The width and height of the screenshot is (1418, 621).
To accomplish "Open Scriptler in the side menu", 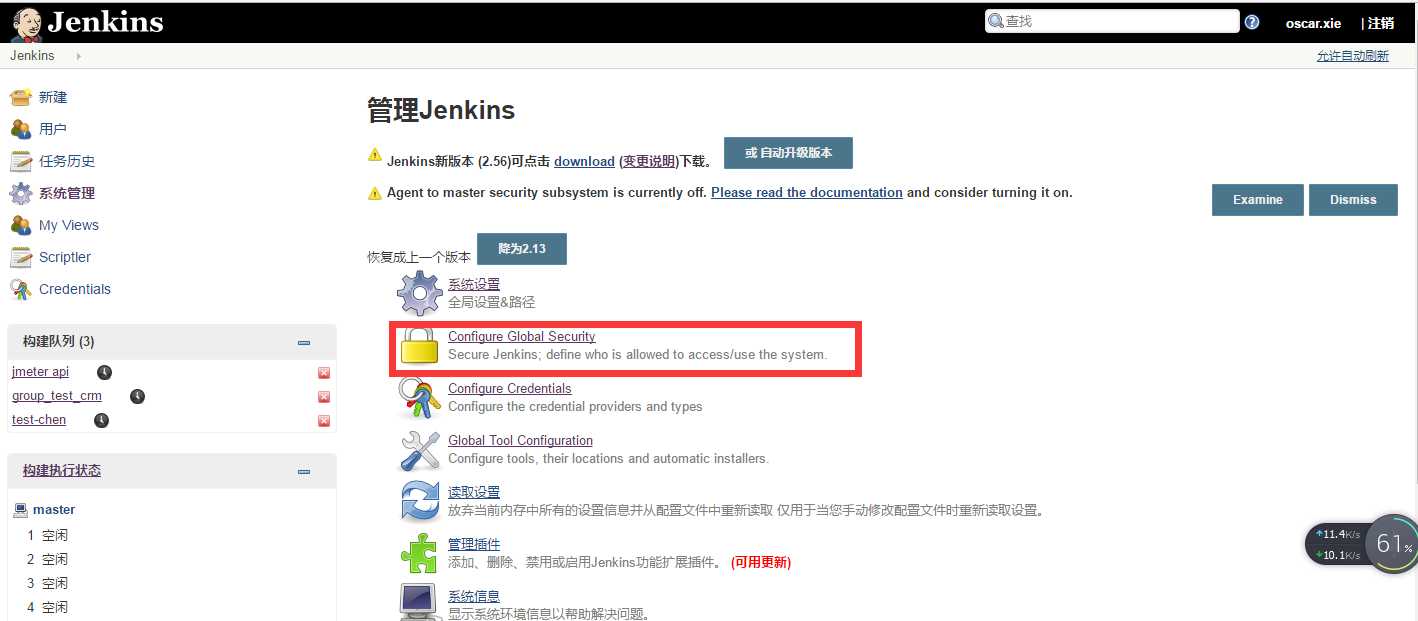I will (65, 257).
